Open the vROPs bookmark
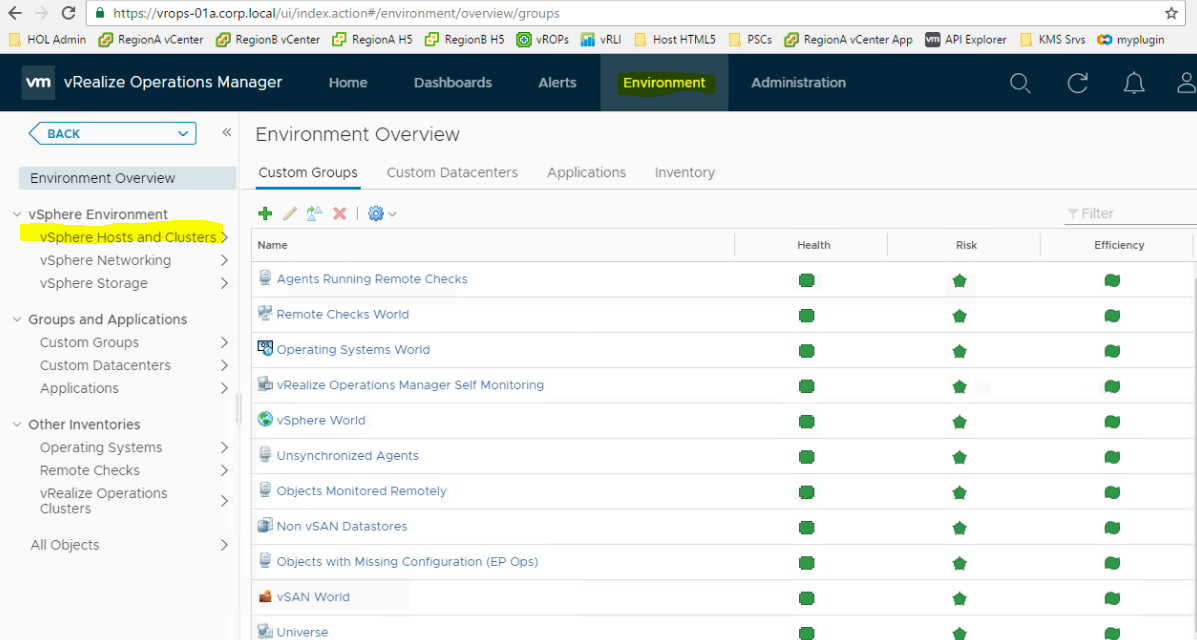Viewport: 1197px width, 640px height. [543, 40]
